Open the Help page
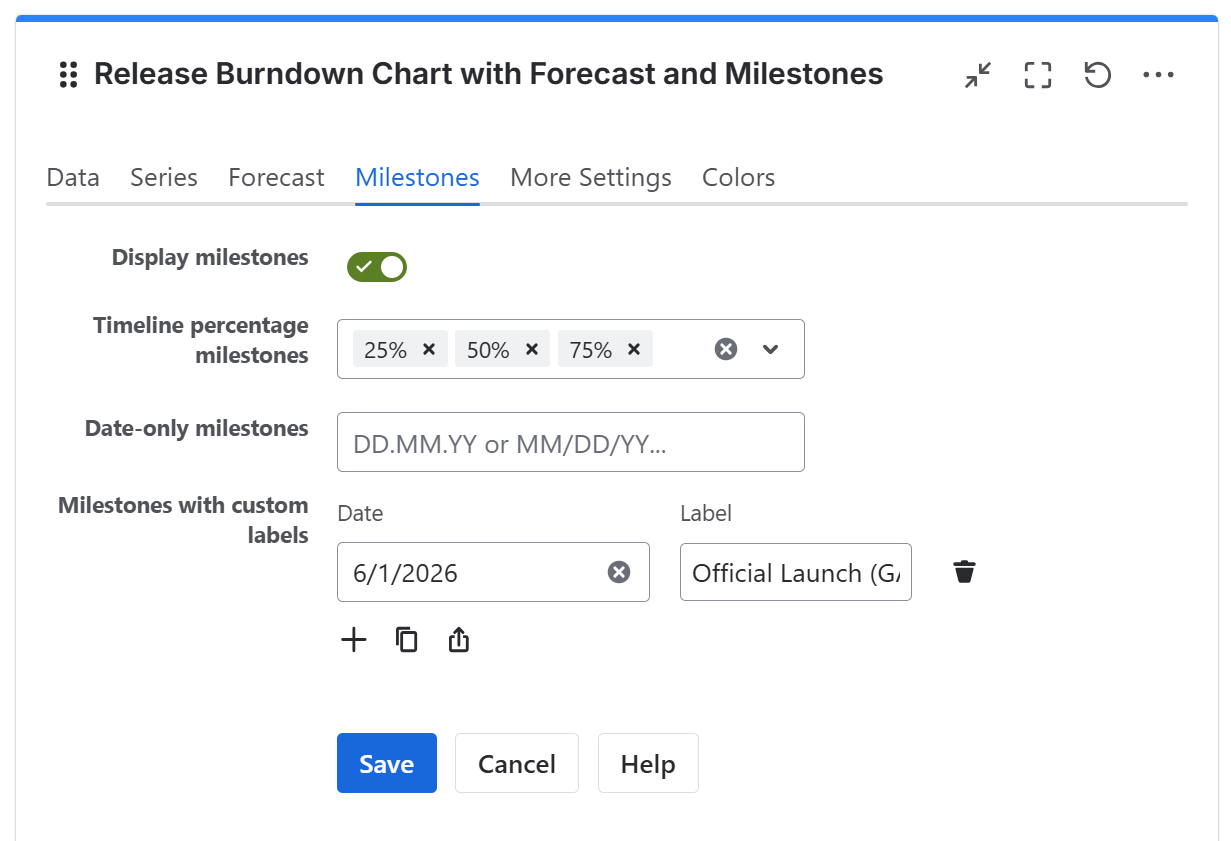Screen dimensions: 1231x841 (x=648, y=763)
